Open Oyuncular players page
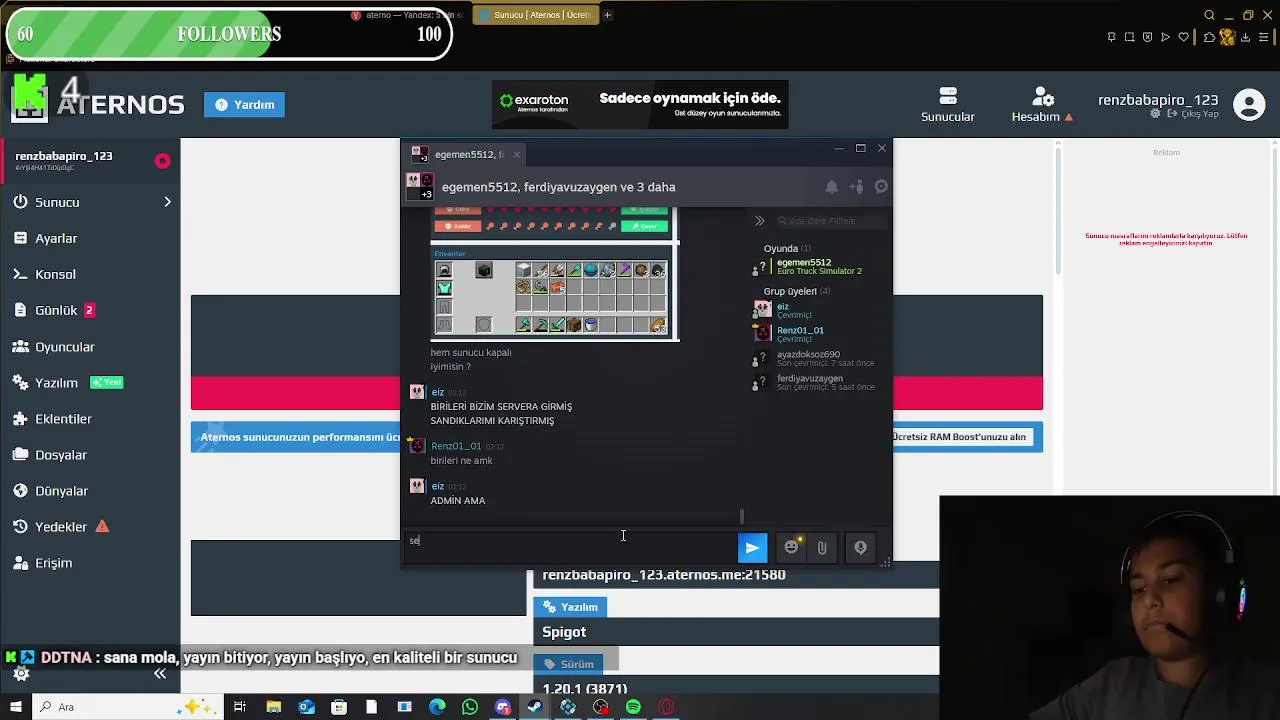The image size is (1280, 720). click(x=65, y=347)
